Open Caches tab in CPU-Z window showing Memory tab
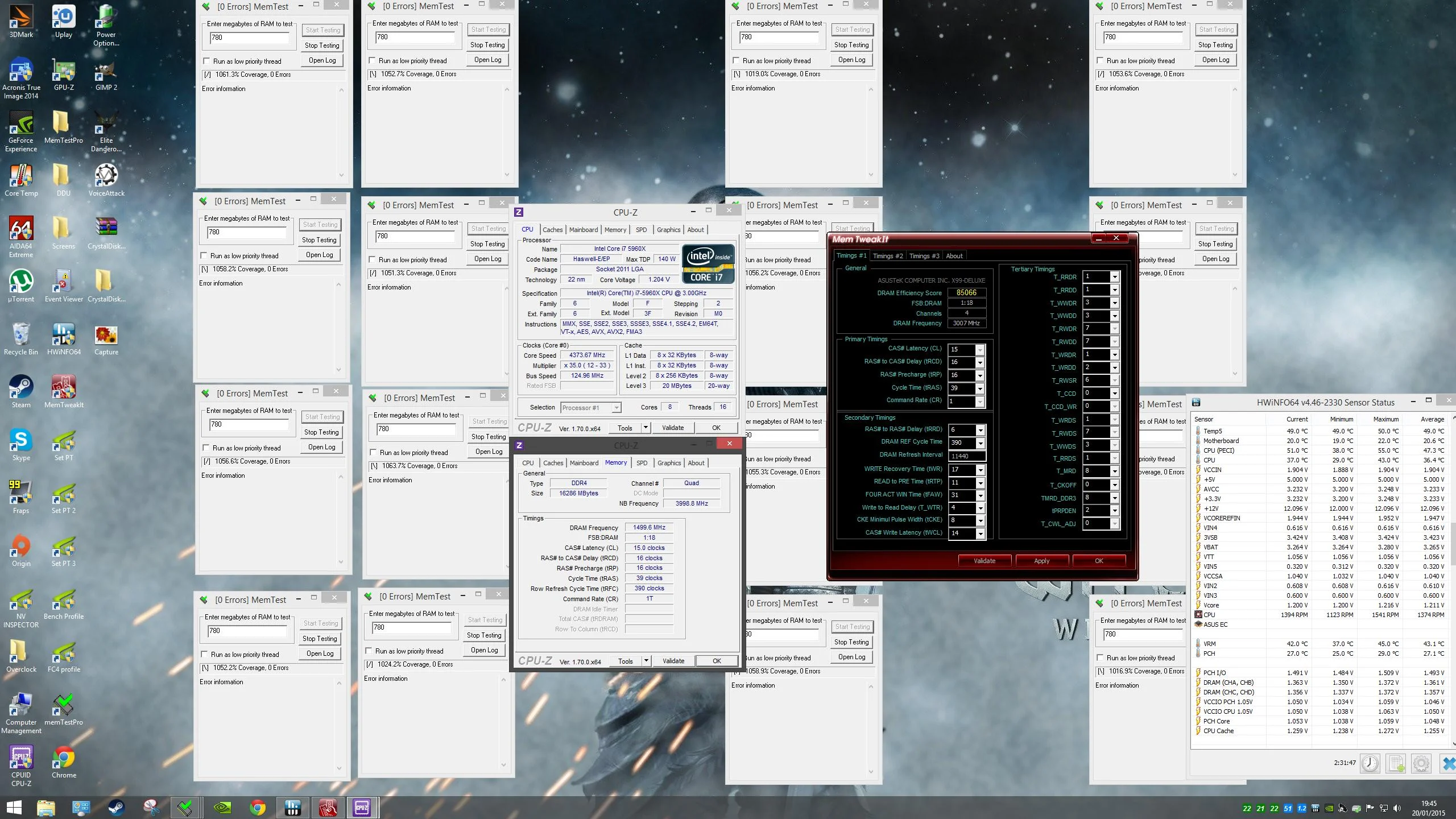Image resolution: width=1456 pixels, height=819 pixels. [553, 463]
